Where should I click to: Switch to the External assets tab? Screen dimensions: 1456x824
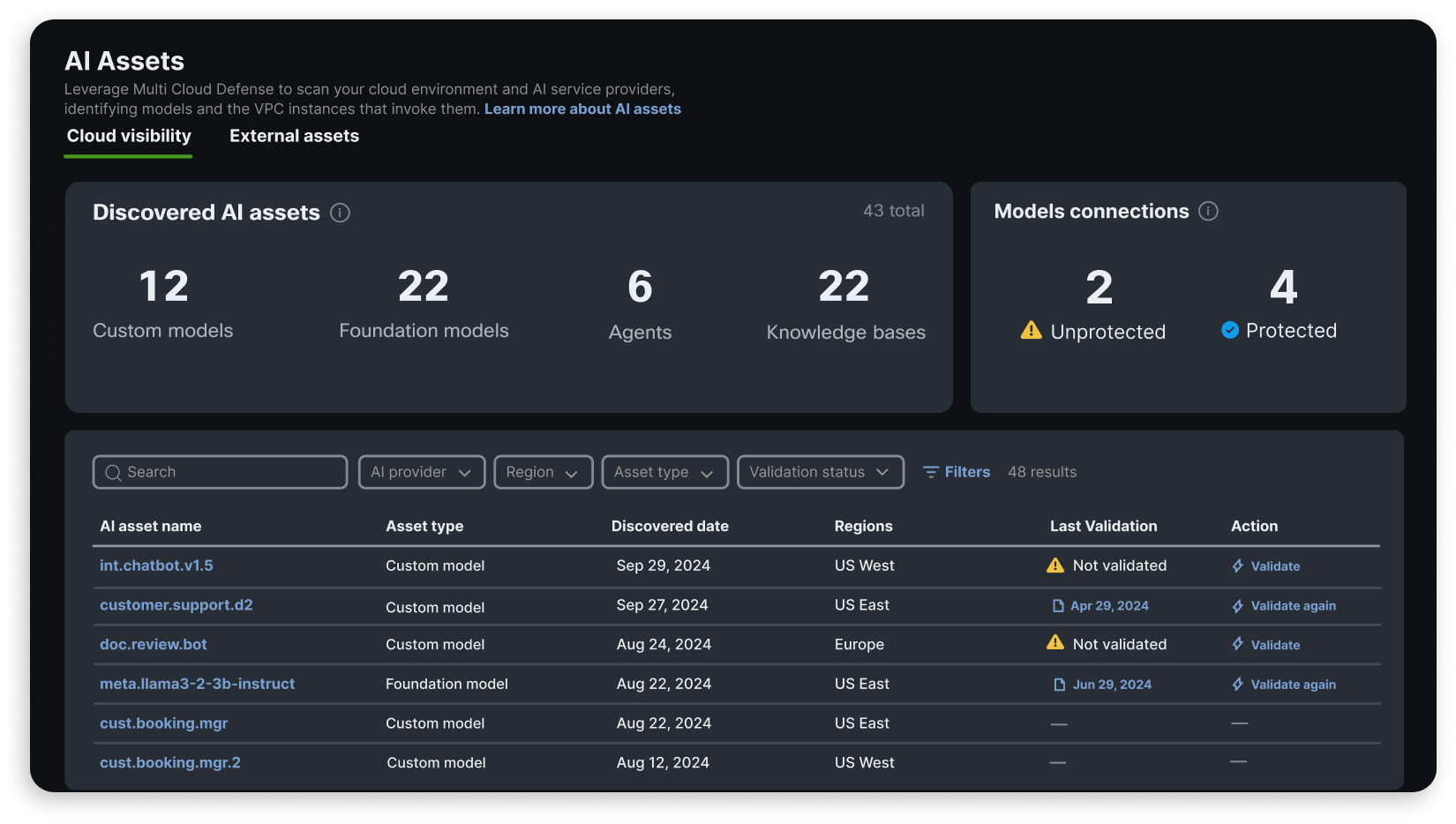[x=294, y=136]
